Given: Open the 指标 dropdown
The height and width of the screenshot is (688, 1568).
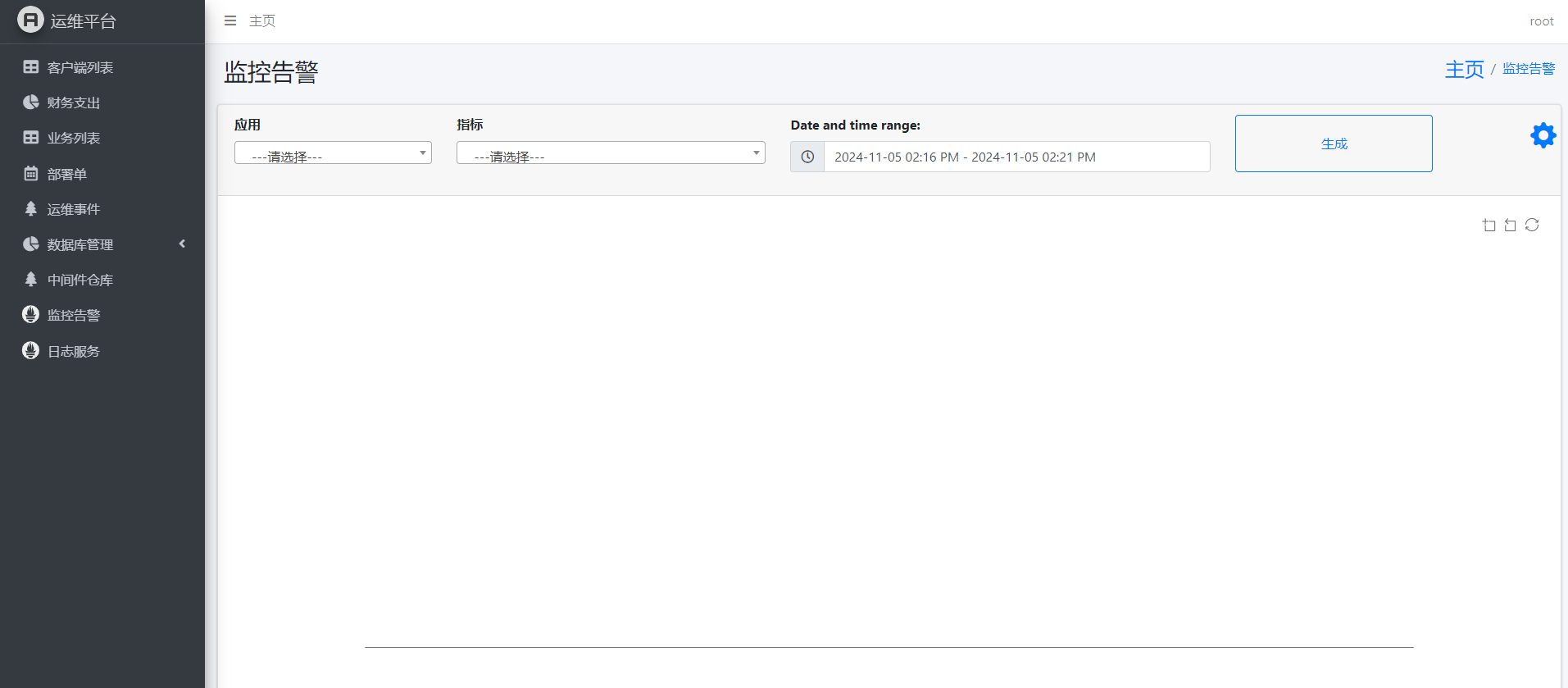Looking at the screenshot, I should tap(611, 153).
